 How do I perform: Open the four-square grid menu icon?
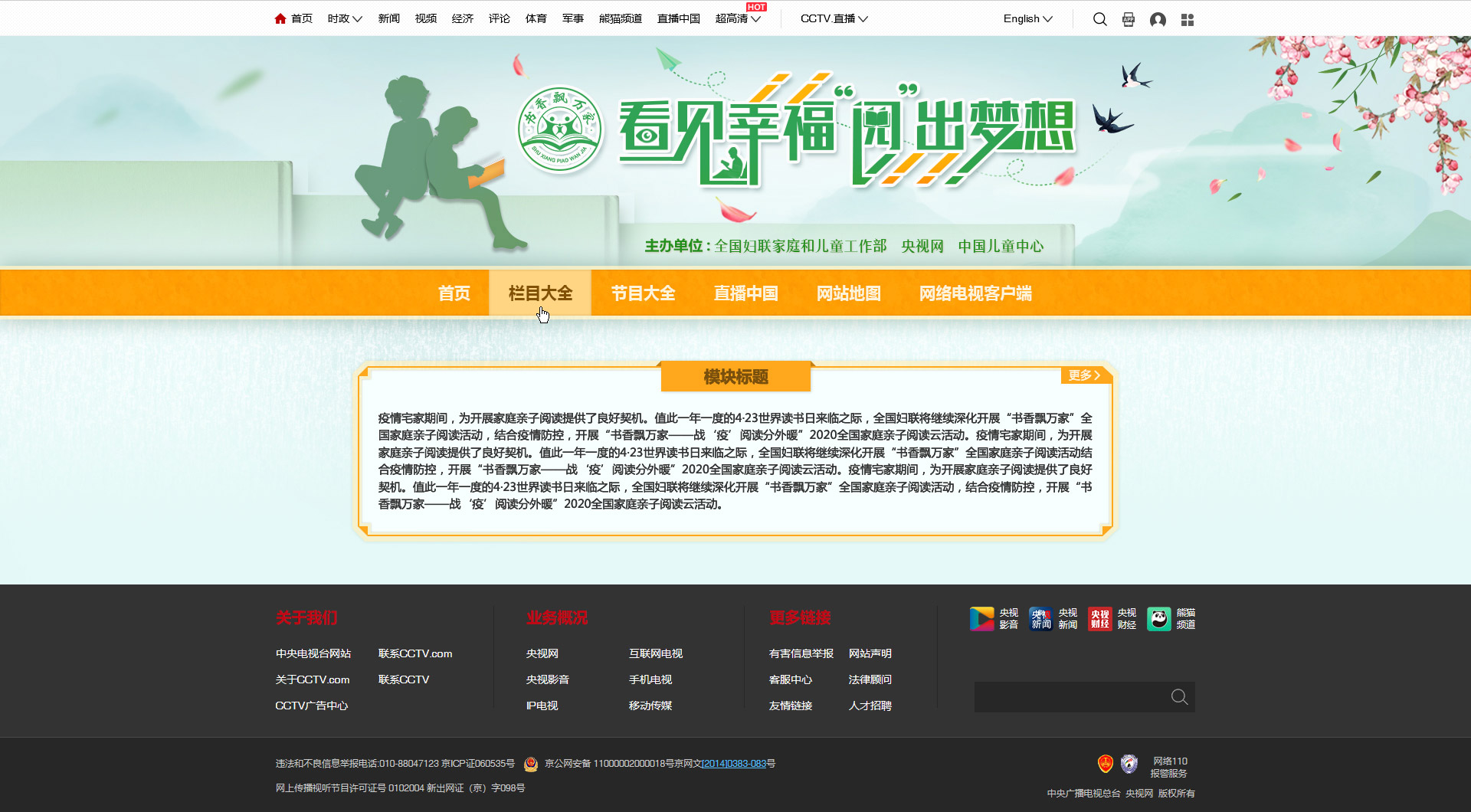tap(1188, 20)
